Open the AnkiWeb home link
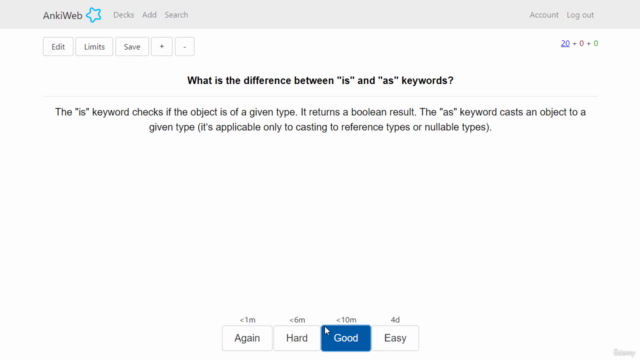 62,16
